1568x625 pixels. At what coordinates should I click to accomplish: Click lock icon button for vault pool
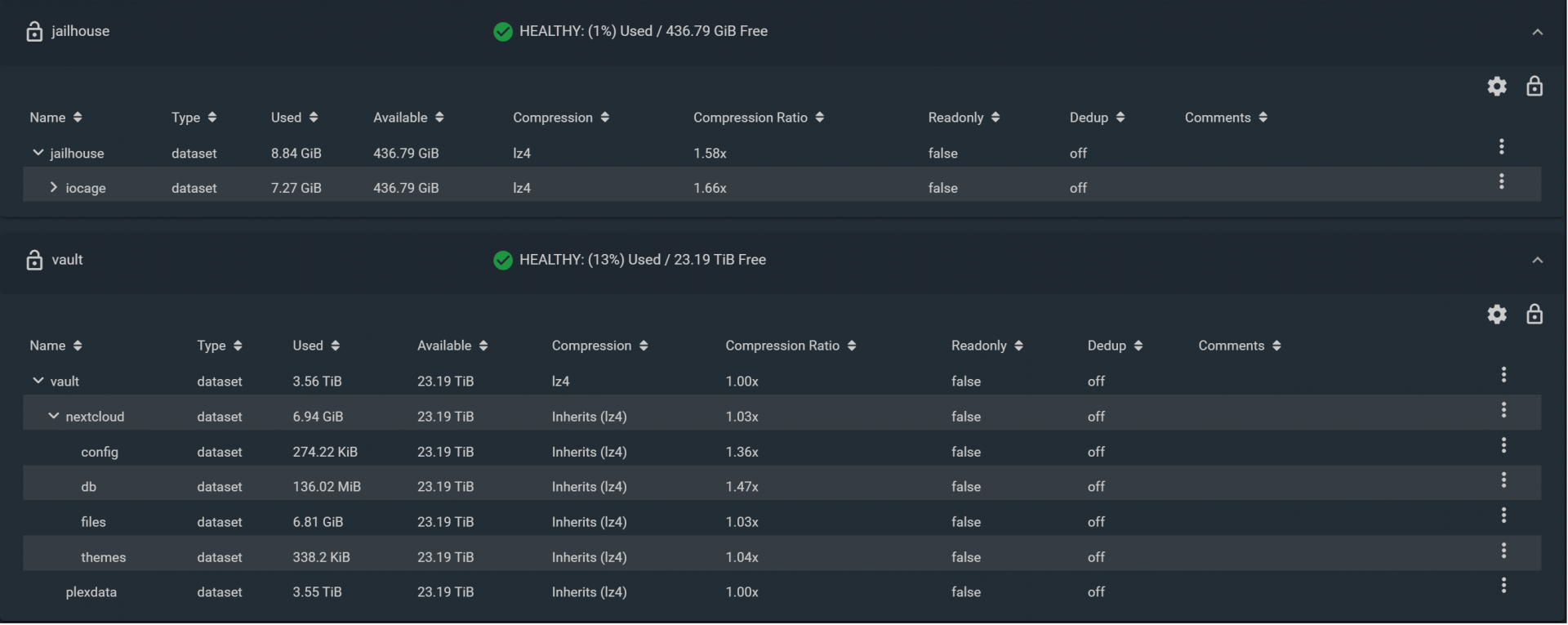(1534, 315)
